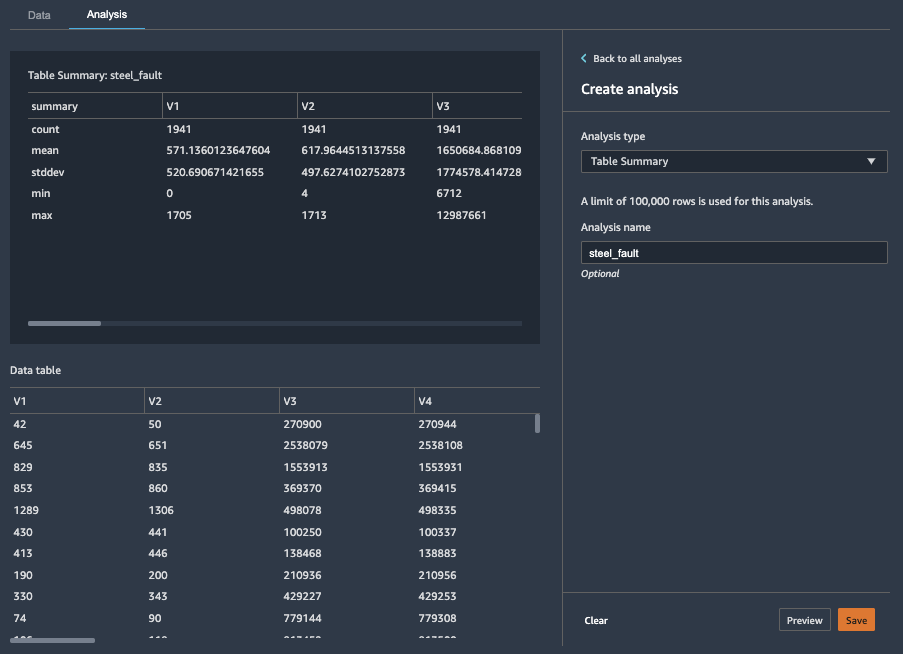The width and height of the screenshot is (903, 654).
Task: Click V2 header in Data table
Action: (x=155, y=401)
